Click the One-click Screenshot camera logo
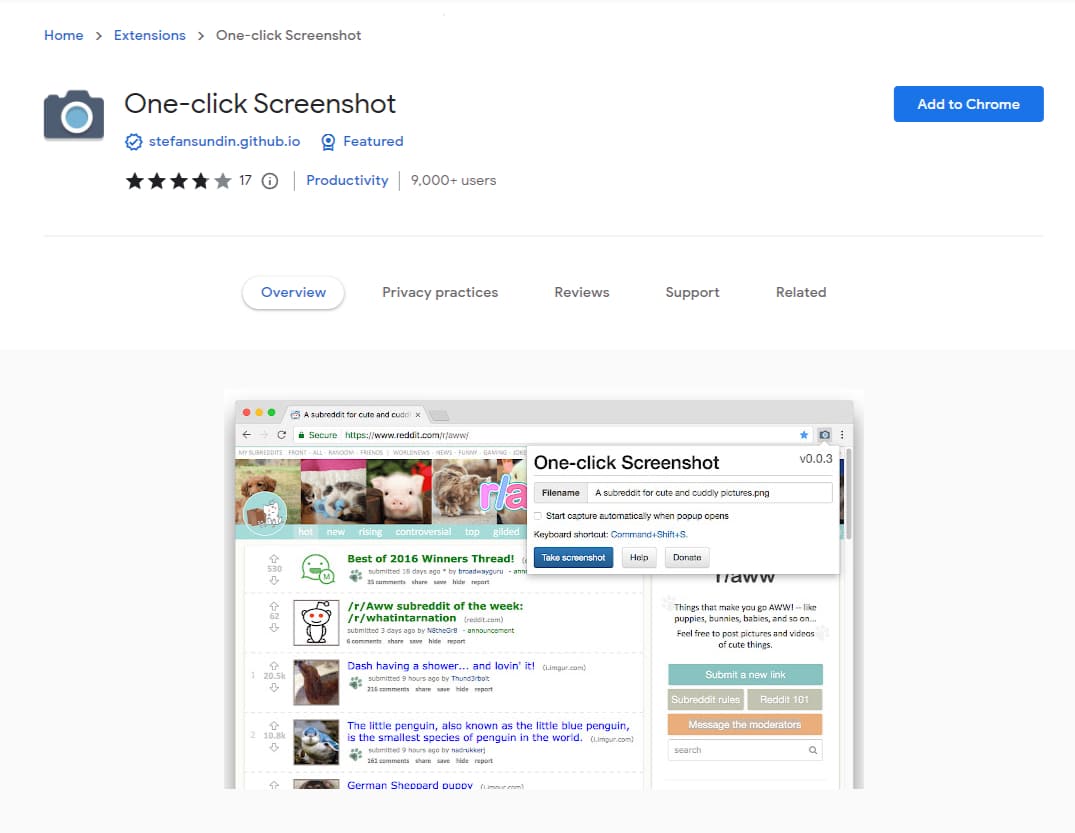The image size is (1075, 833). [73, 114]
